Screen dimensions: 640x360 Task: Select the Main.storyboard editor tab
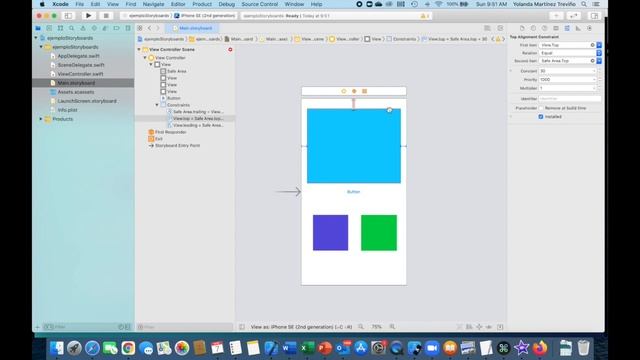click(x=192, y=28)
